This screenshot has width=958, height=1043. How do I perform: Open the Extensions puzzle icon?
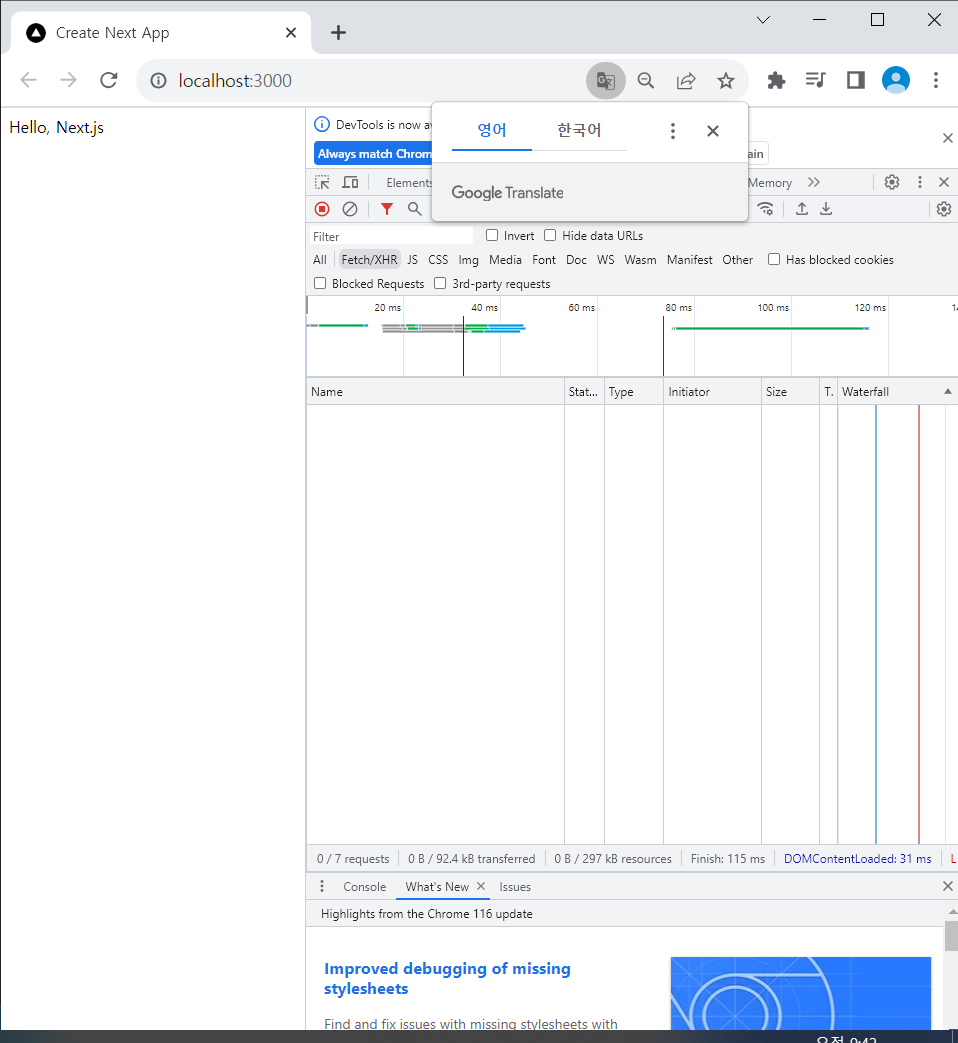(x=776, y=80)
